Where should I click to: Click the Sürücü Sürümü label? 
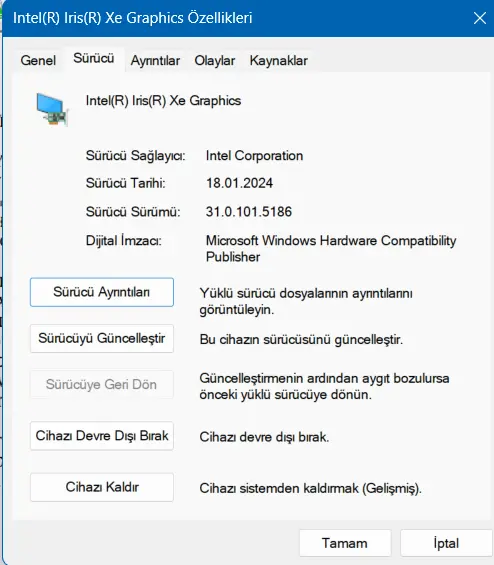(x=133, y=212)
